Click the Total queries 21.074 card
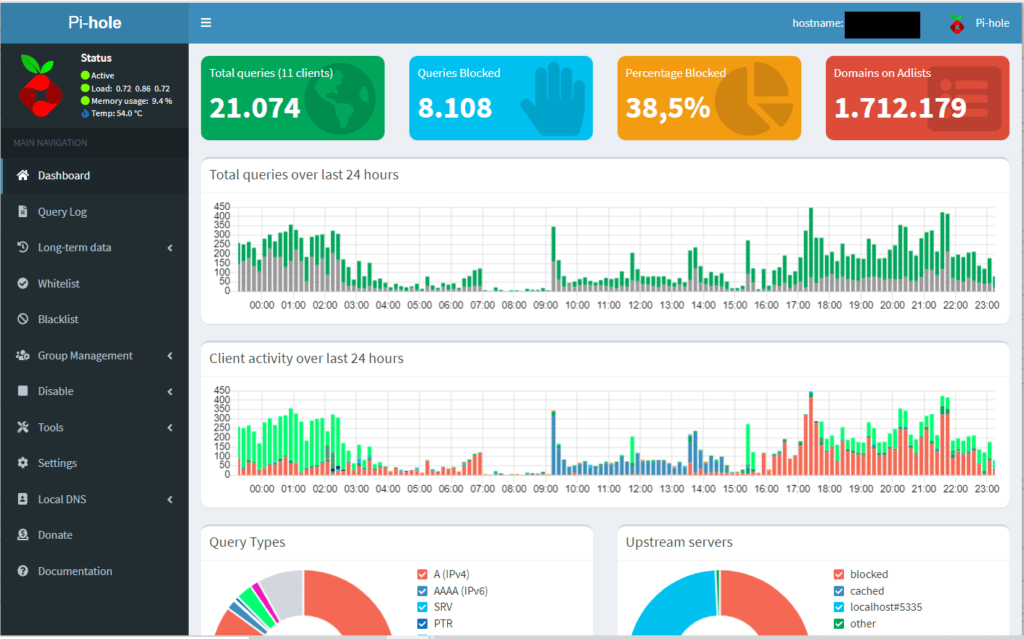 [x=293, y=98]
